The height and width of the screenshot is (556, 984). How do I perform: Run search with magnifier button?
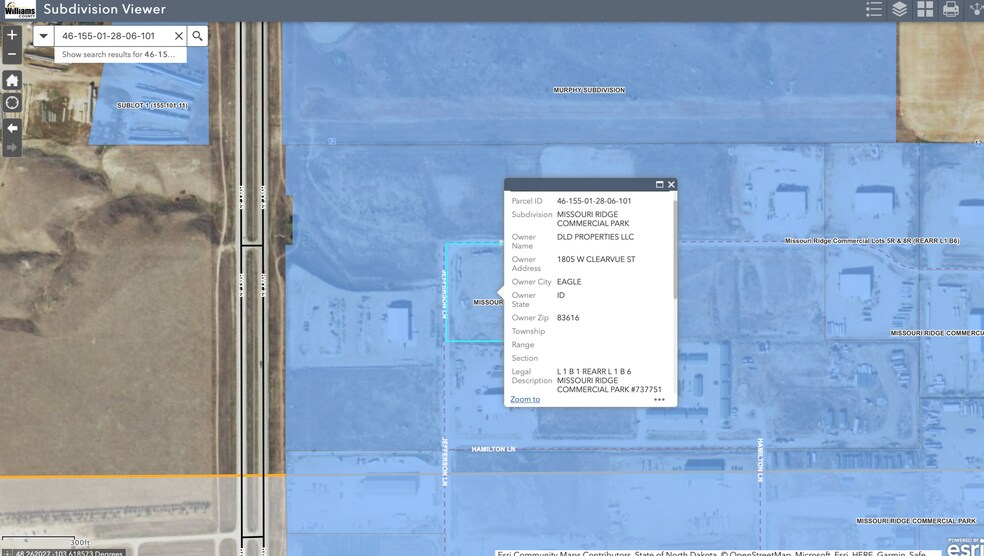(197, 36)
